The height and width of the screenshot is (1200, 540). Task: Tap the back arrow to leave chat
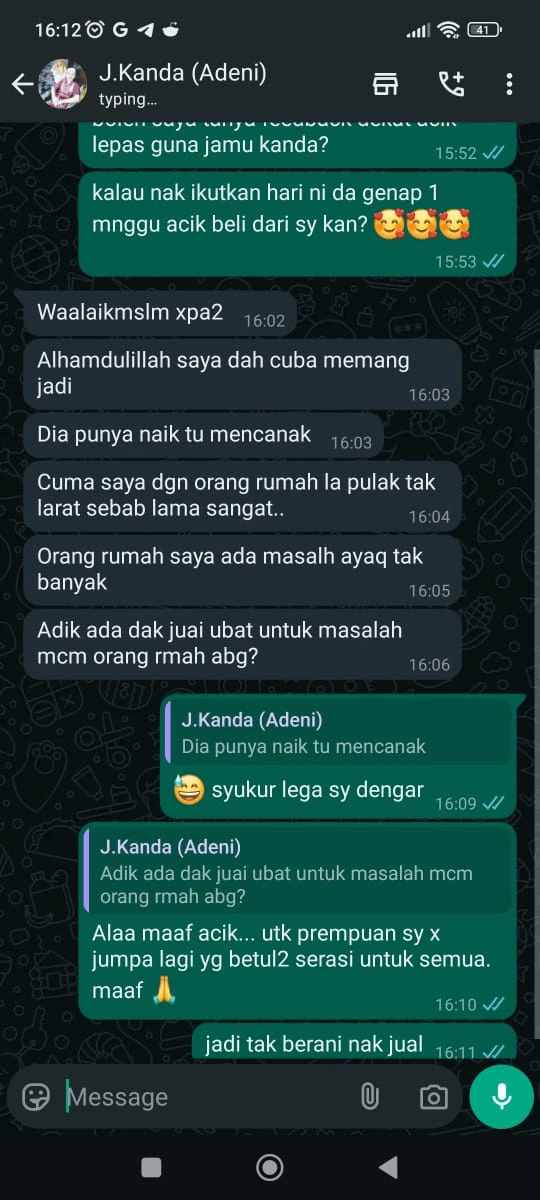(x=21, y=84)
